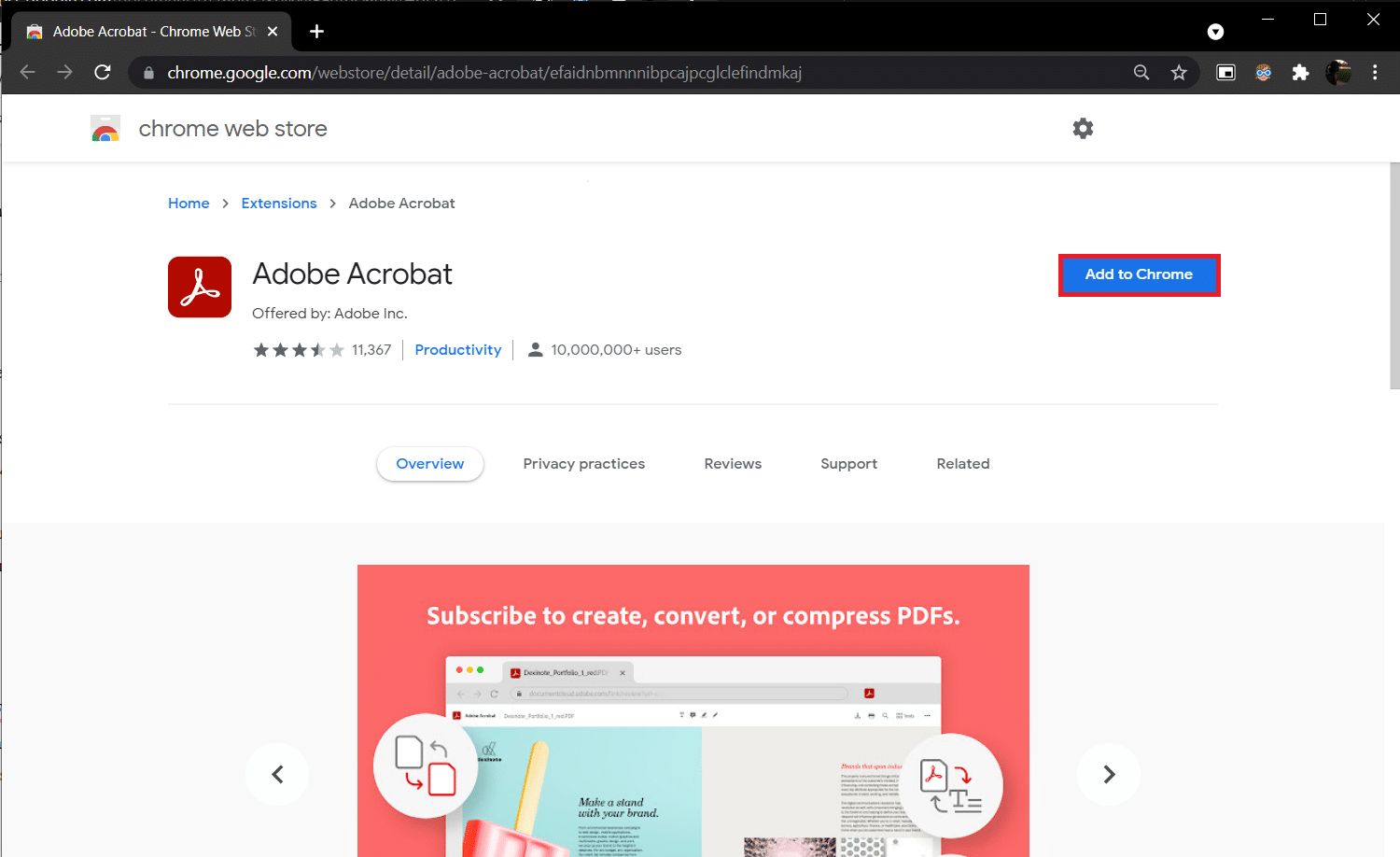Open the colorful extension icon in toolbar
Screen dimensions: 1400x857
1263,73
